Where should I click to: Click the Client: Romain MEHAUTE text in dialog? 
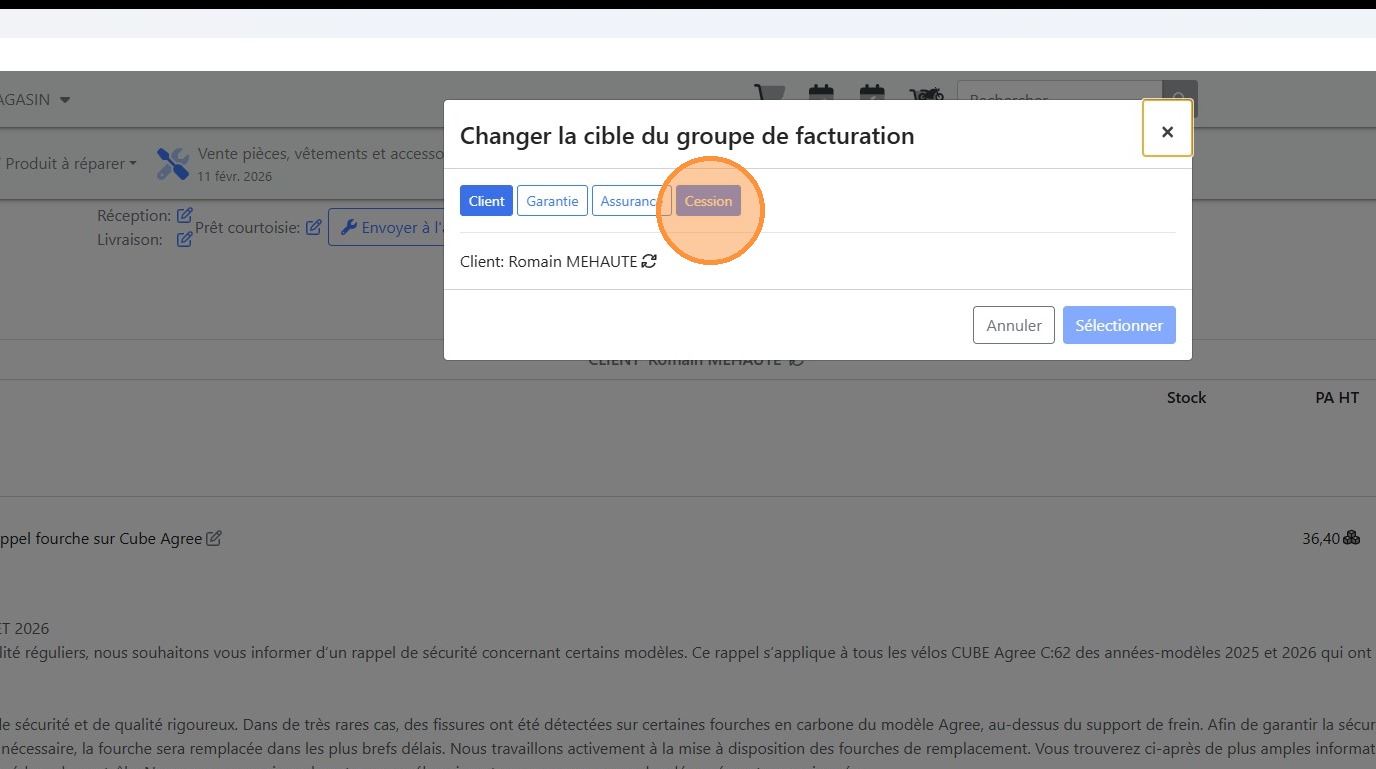[x=548, y=261]
